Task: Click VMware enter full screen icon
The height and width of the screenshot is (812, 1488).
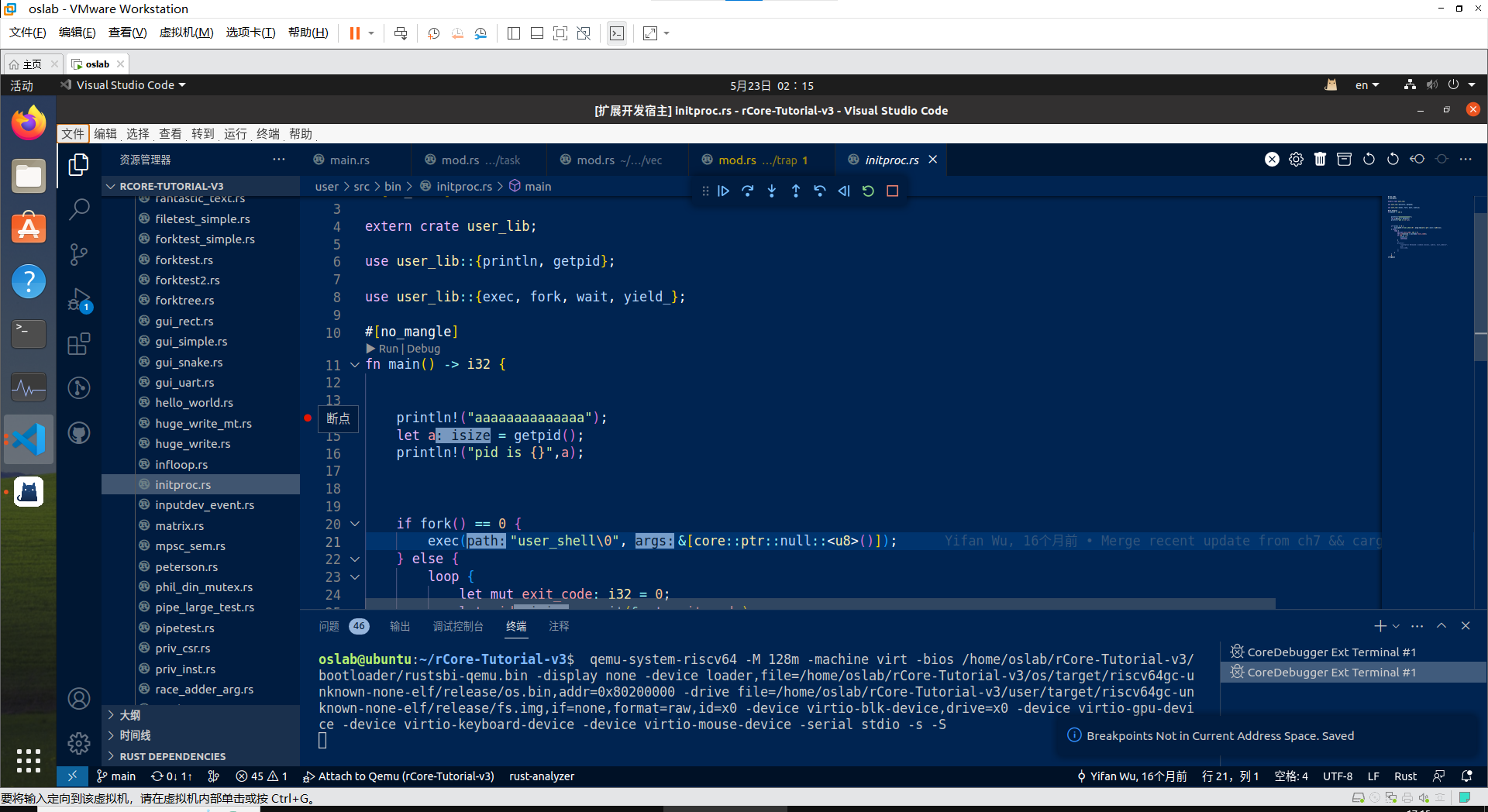Action: [560, 33]
